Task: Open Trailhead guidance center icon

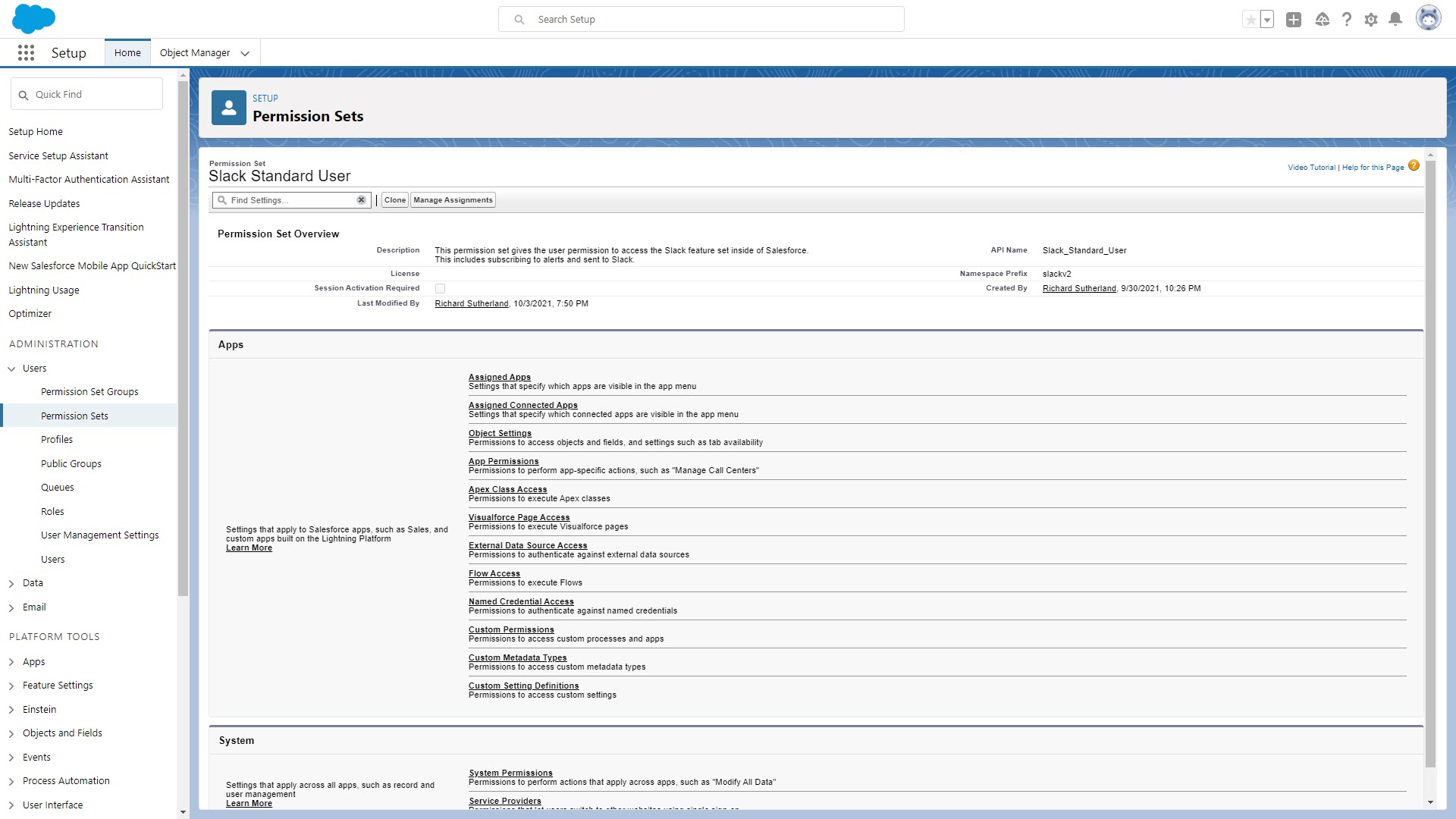Action: 1322,20
